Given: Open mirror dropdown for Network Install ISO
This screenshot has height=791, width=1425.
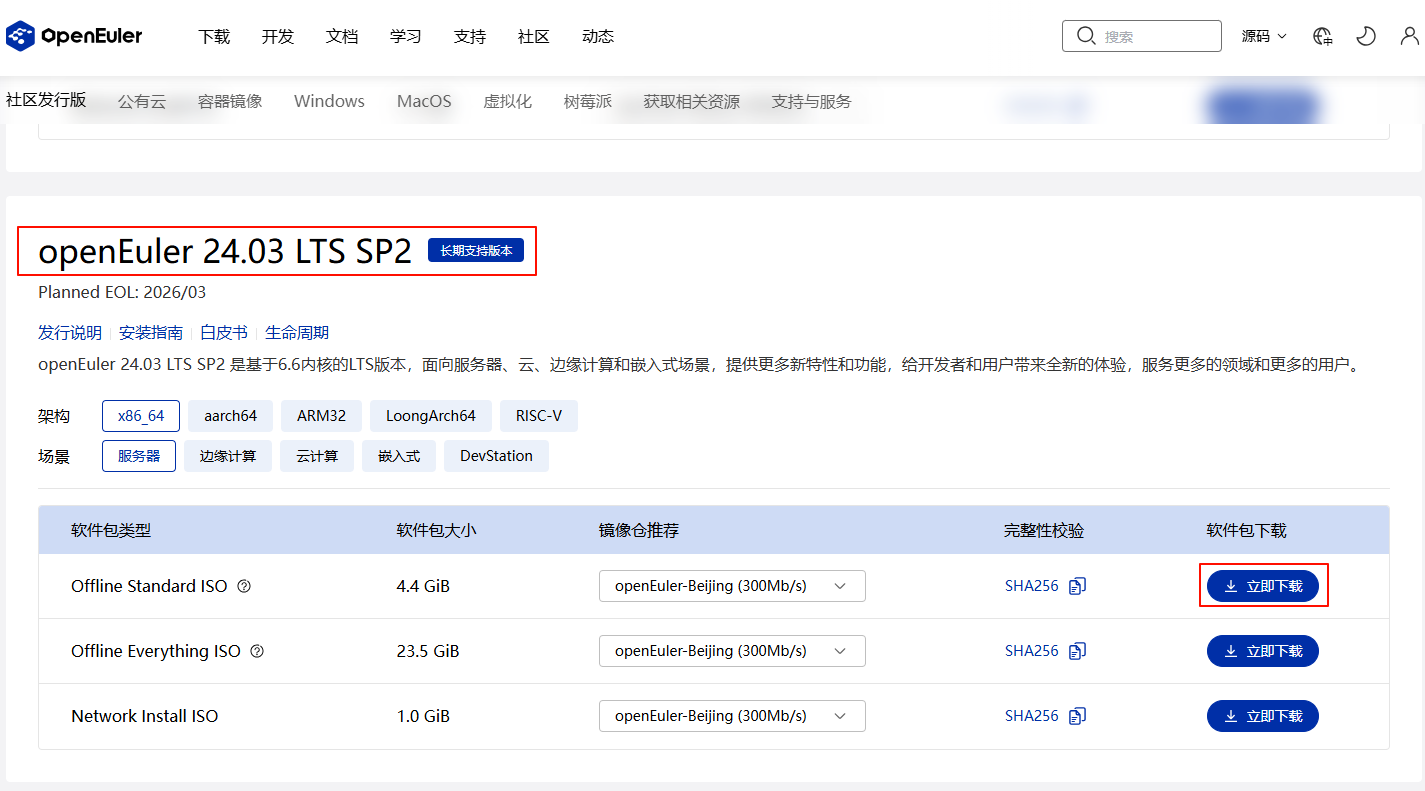Looking at the screenshot, I should [x=732, y=716].
